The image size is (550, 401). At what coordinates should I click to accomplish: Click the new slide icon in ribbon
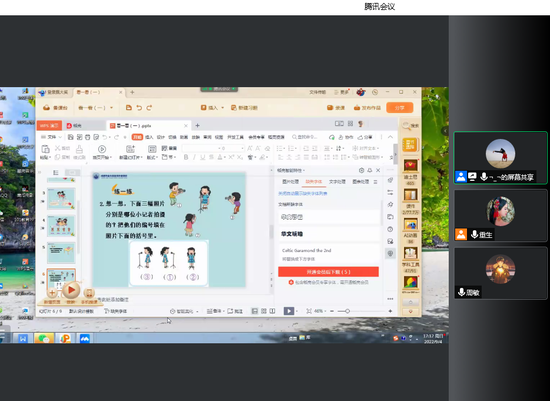click(130, 149)
